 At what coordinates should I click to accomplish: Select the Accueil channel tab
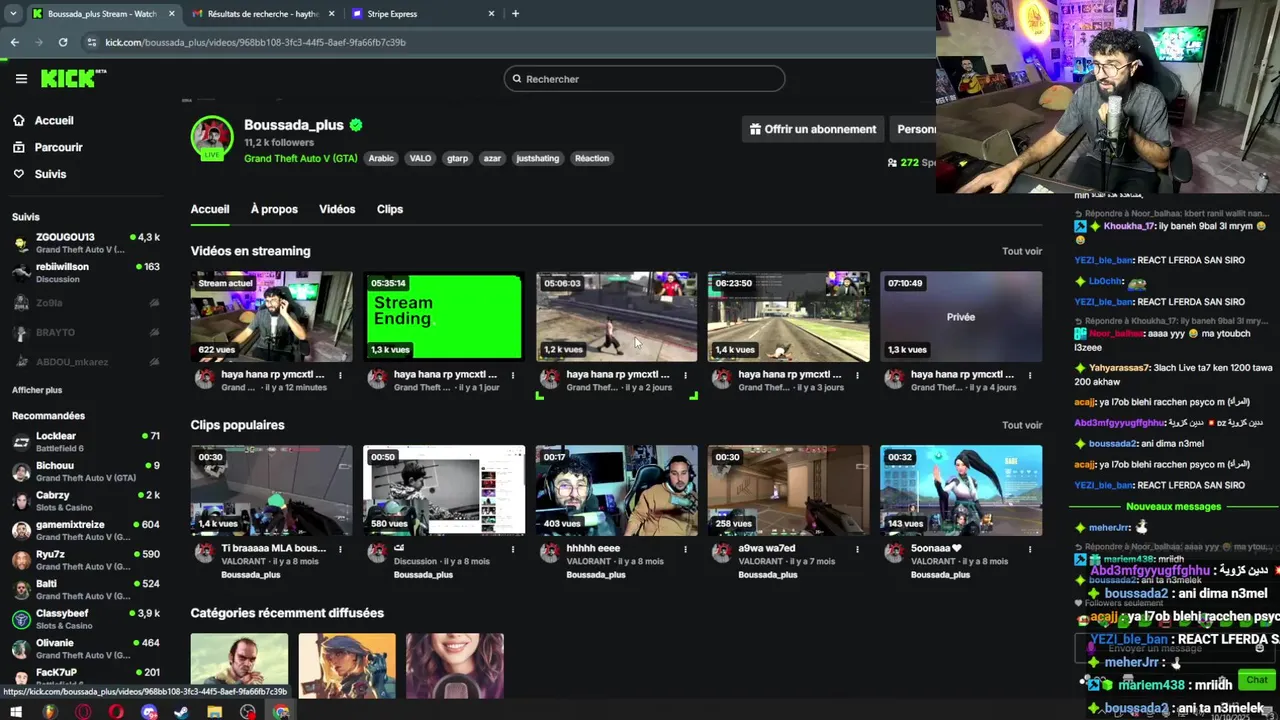(210, 209)
